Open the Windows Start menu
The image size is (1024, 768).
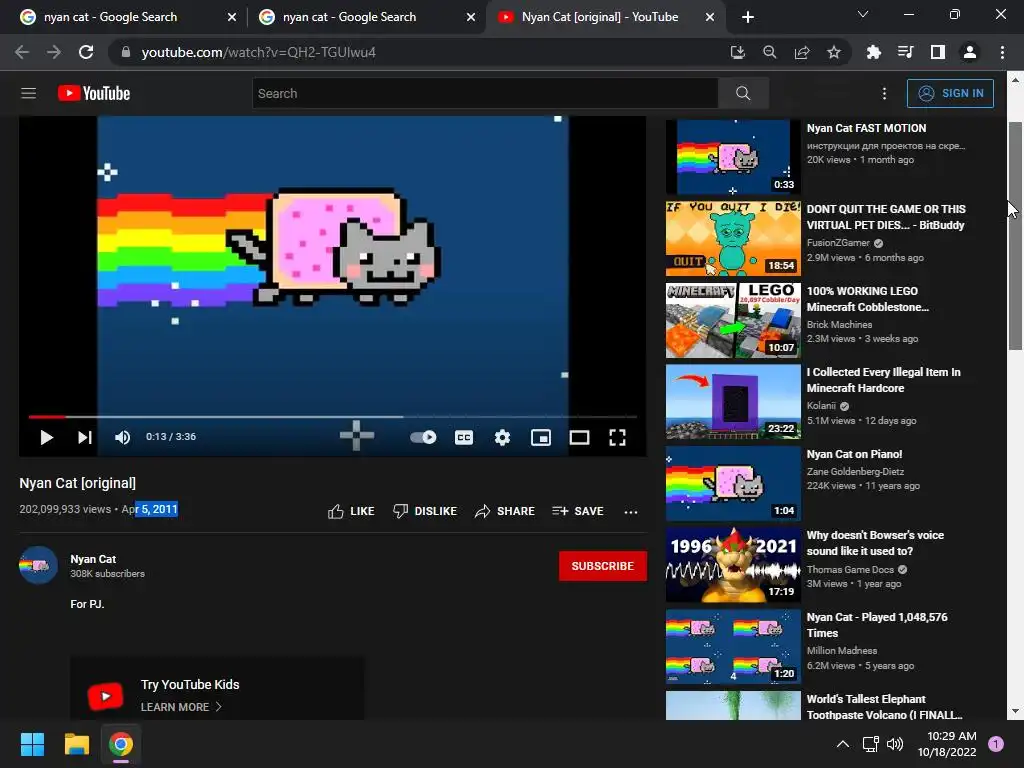(x=32, y=744)
